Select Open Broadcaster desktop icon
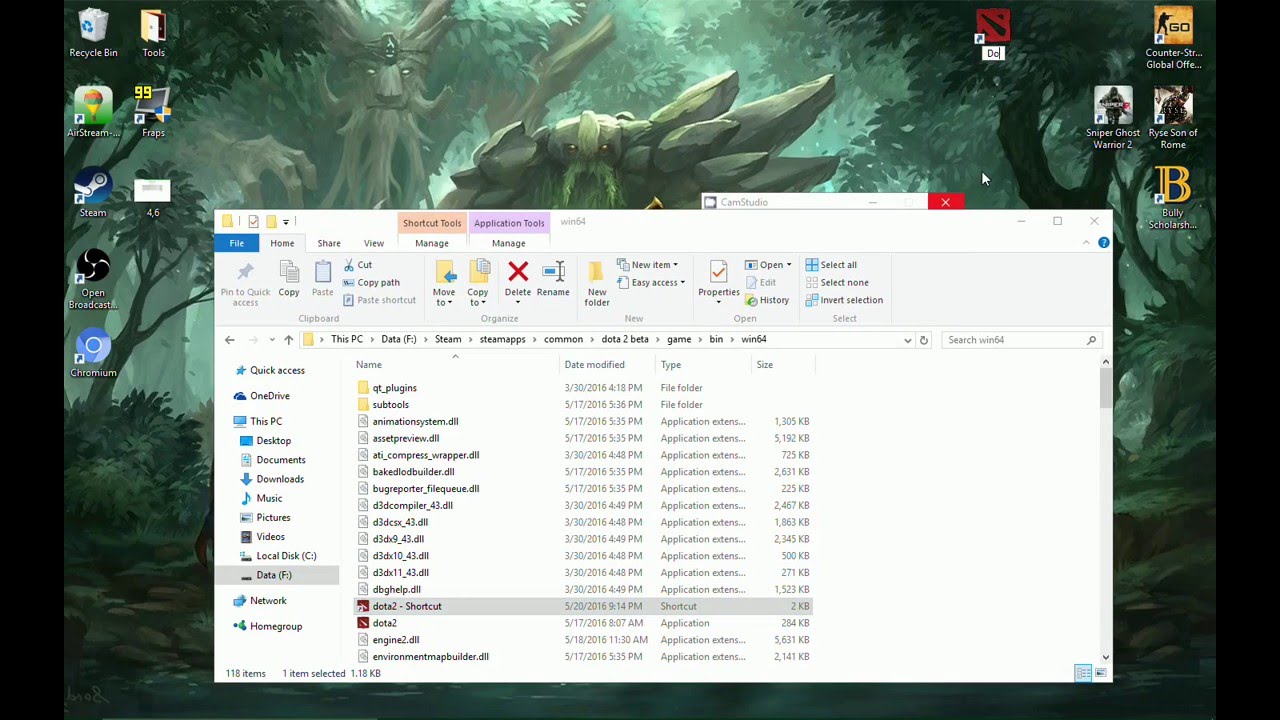The image size is (1280, 720). click(93, 279)
